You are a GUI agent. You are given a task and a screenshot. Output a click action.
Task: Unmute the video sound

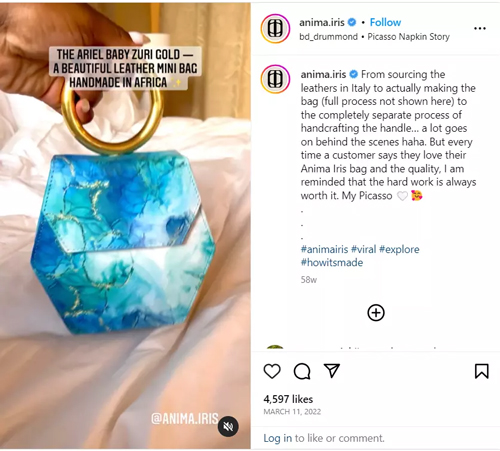pyautogui.click(x=228, y=426)
